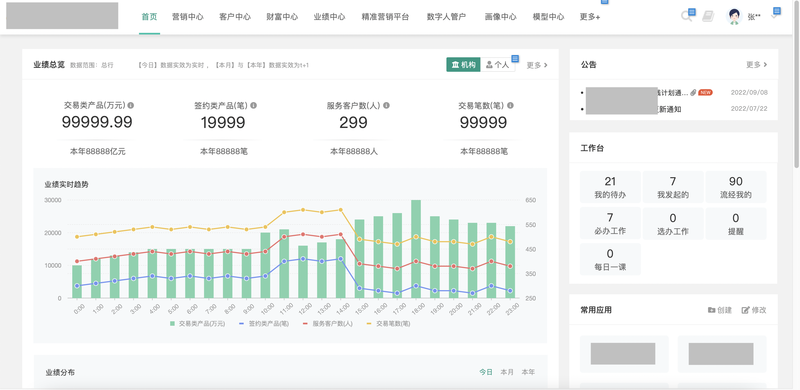Screen dimensions: 800x390
Task: Open 更多 in 业绩总览 header
Action: coord(537,65)
